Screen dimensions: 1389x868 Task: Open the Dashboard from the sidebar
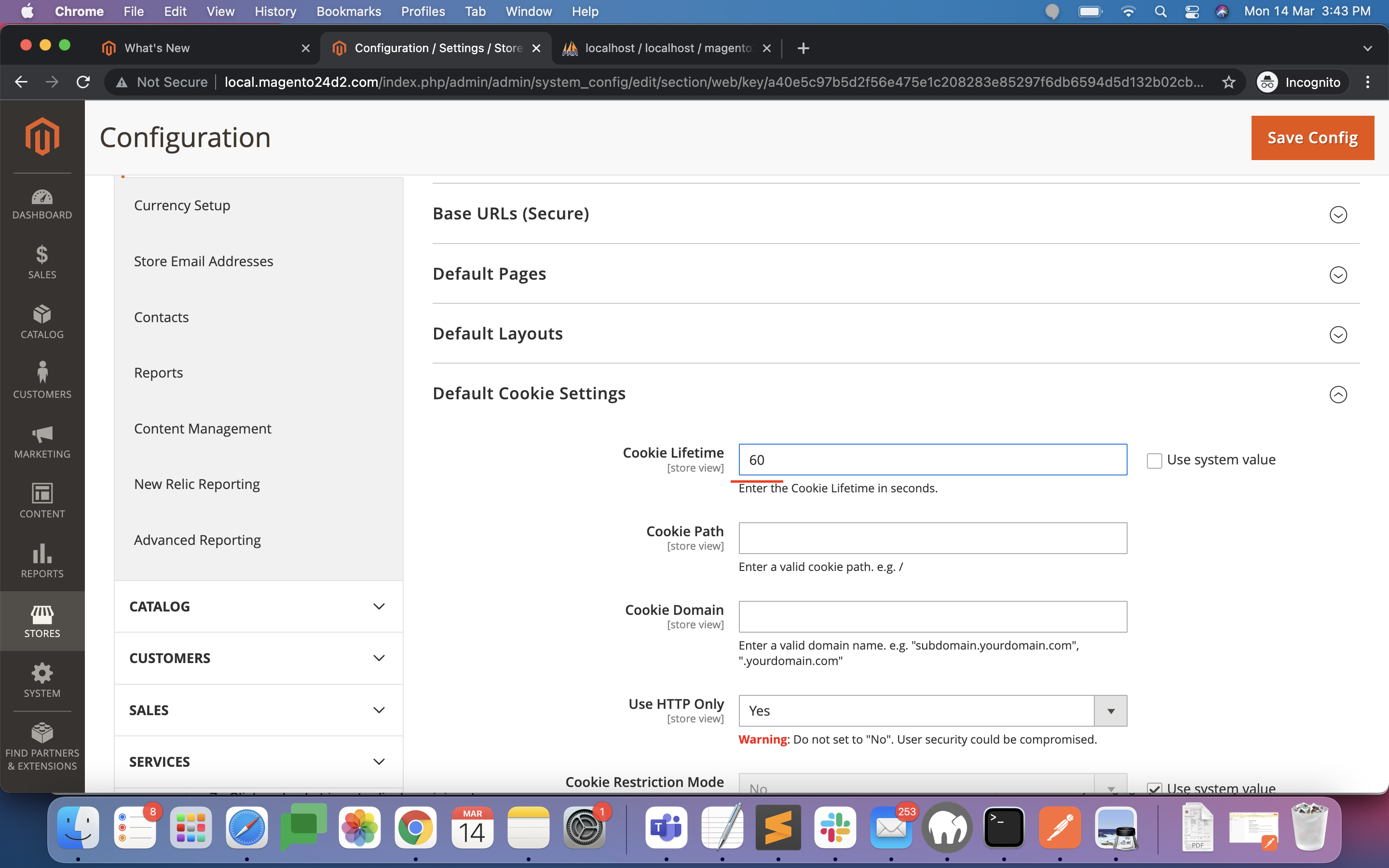(x=42, y=204)
